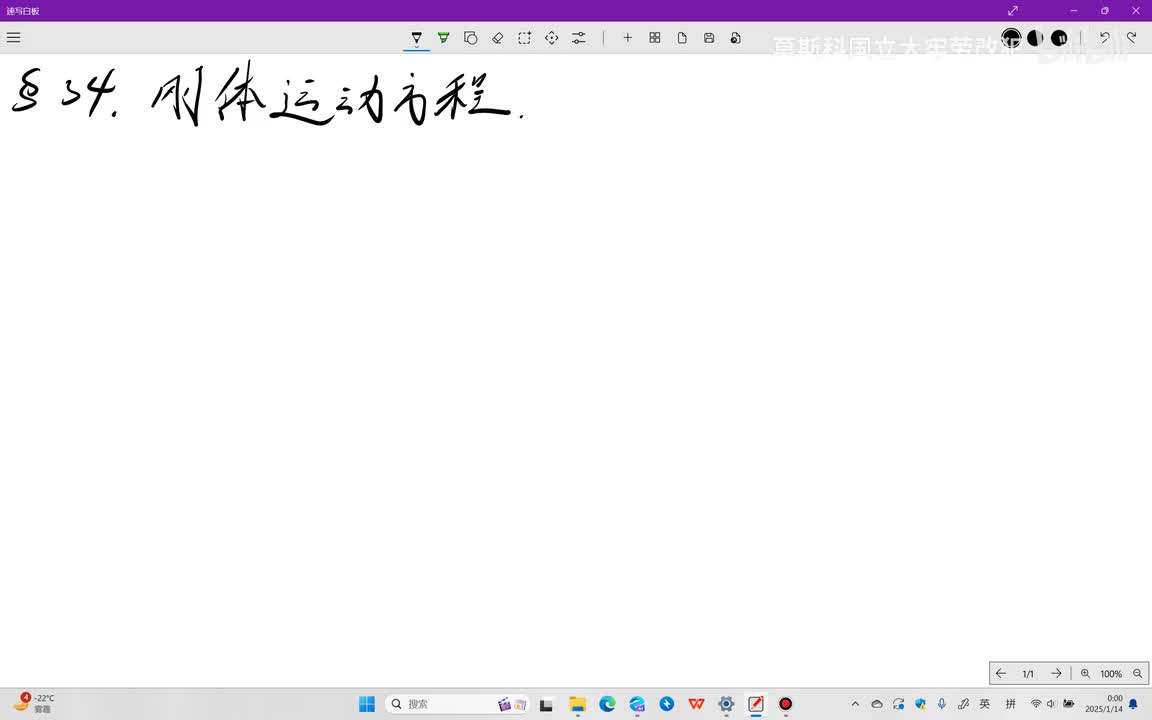The image size is (1152, 720).
Task: Choose the shapes tool
Action: [471, 37]
